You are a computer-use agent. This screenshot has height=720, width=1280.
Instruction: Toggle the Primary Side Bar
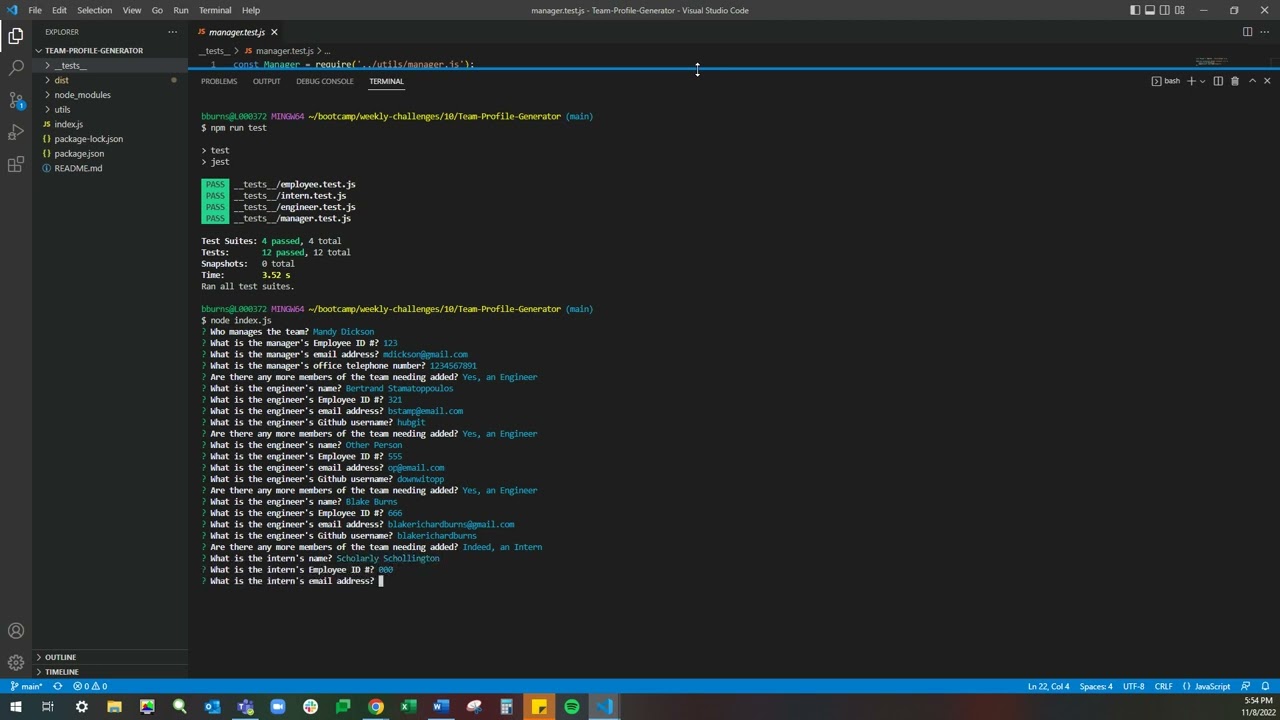tap(1135, 10)
